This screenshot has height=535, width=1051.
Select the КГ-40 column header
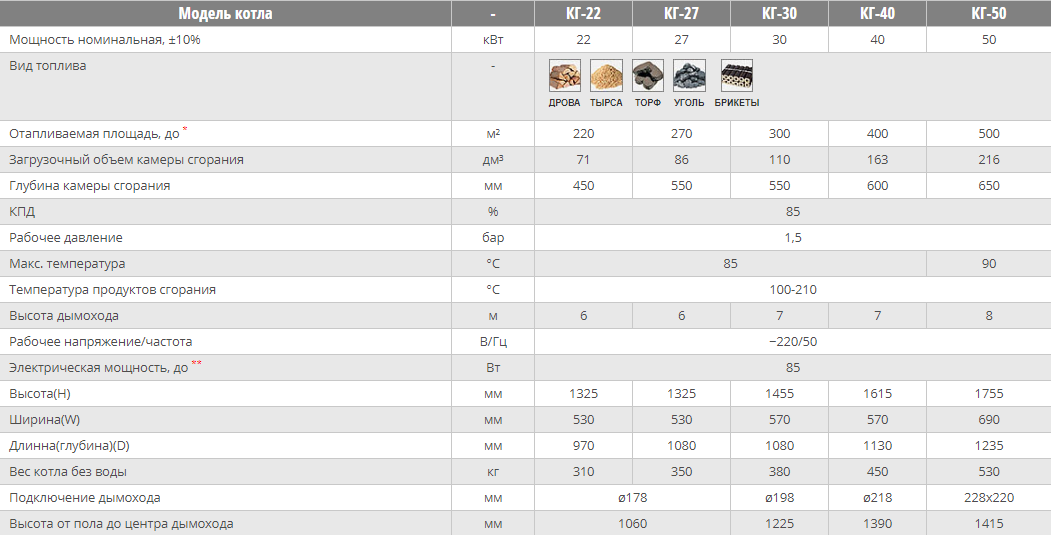tap(877, 13)
